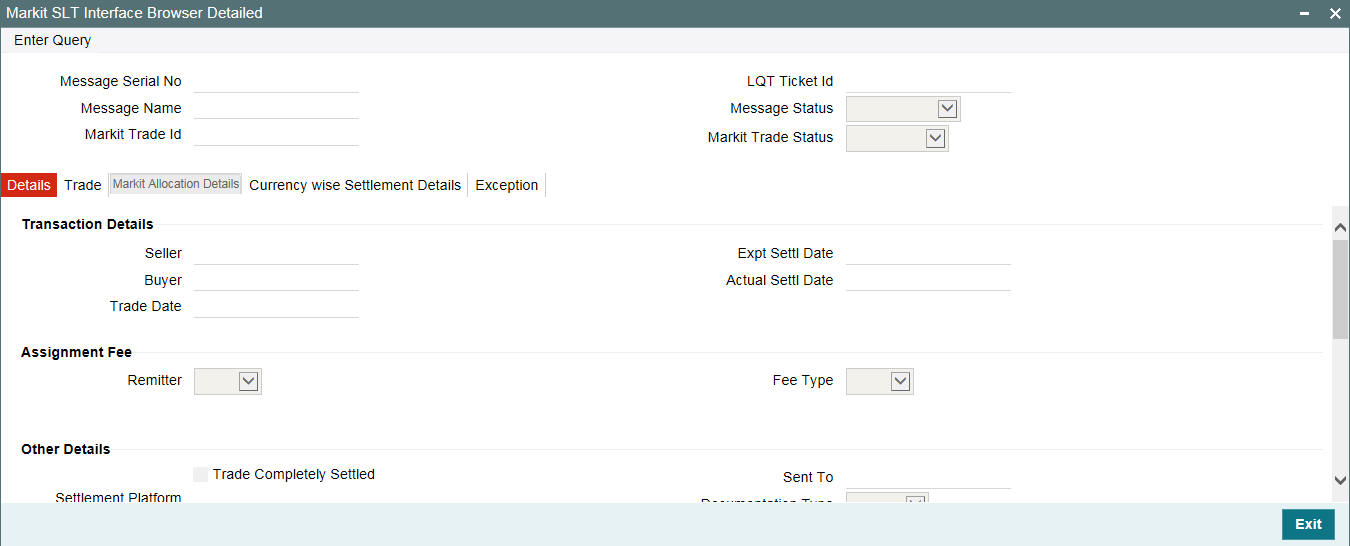1350x546 pixels.
Task: Click the Other Details section heading
Action: 66,449
